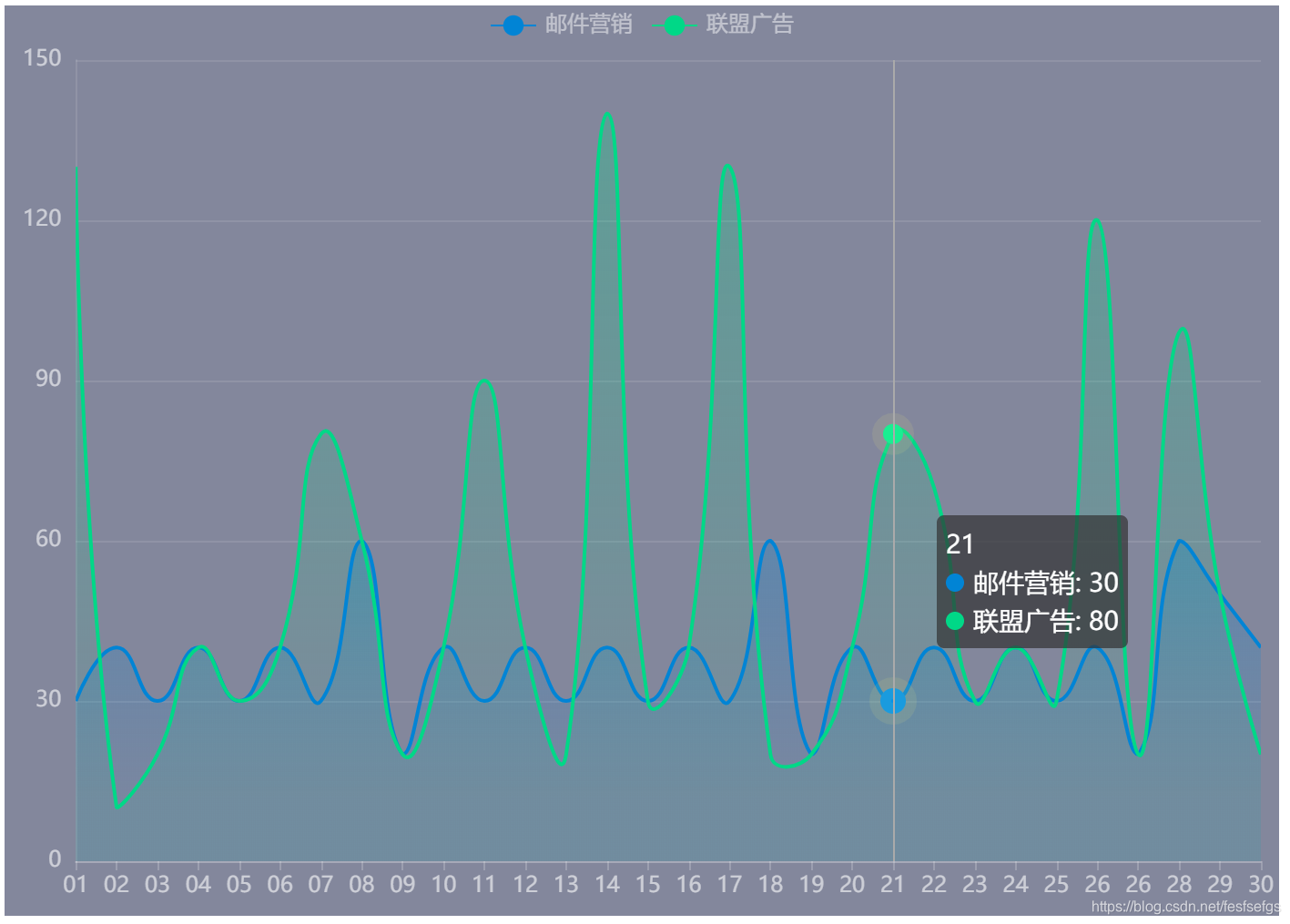Click x-axis label 16

pyautogui.click(x=689, y=884)
